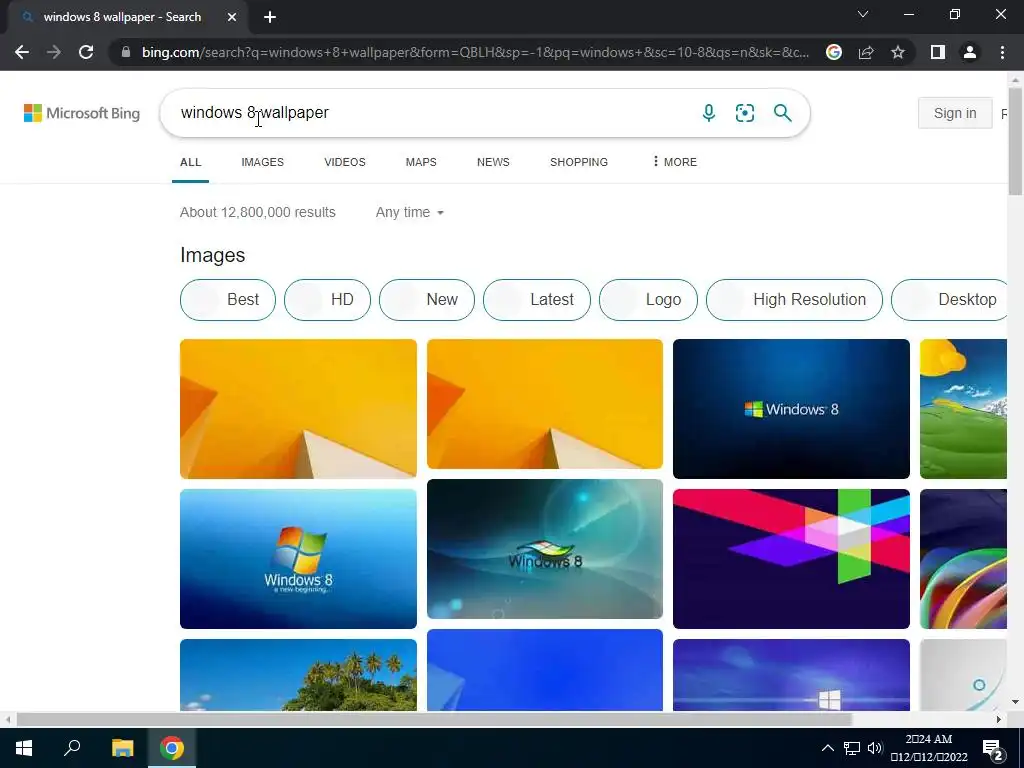Open first orange wallpaper thumbnail

298,409
